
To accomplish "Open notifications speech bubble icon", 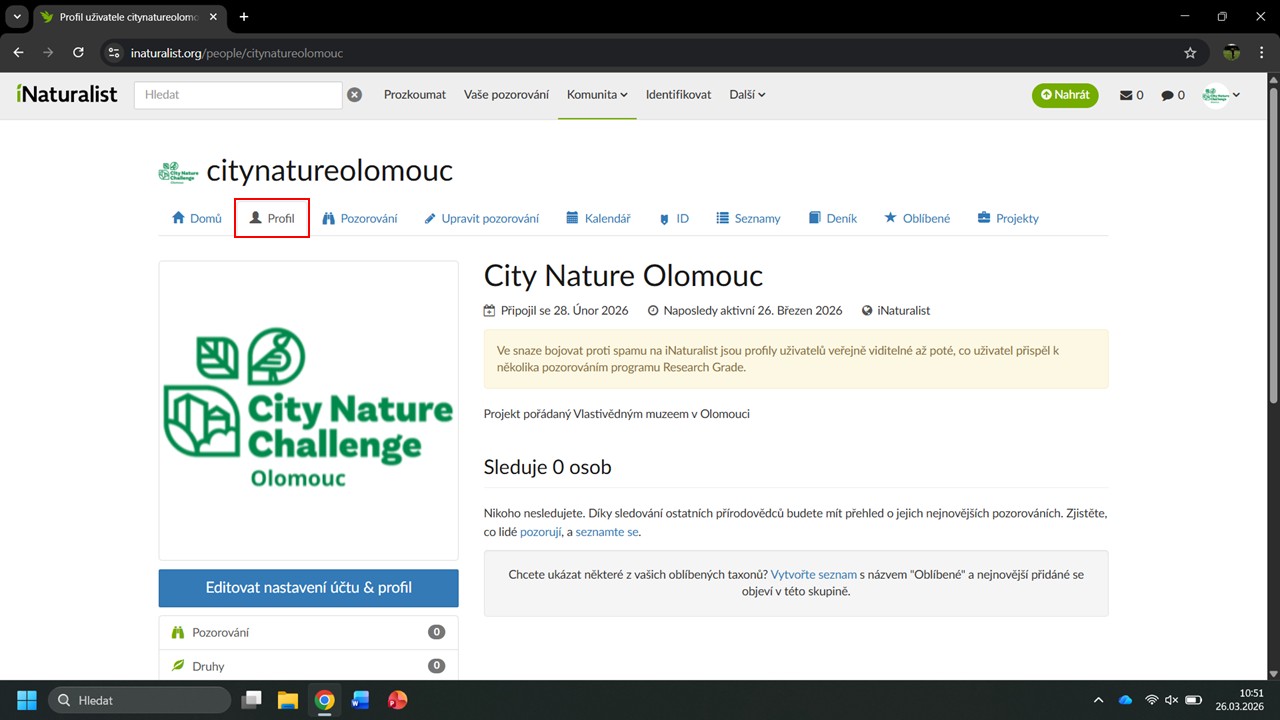I will point(1172,95).
